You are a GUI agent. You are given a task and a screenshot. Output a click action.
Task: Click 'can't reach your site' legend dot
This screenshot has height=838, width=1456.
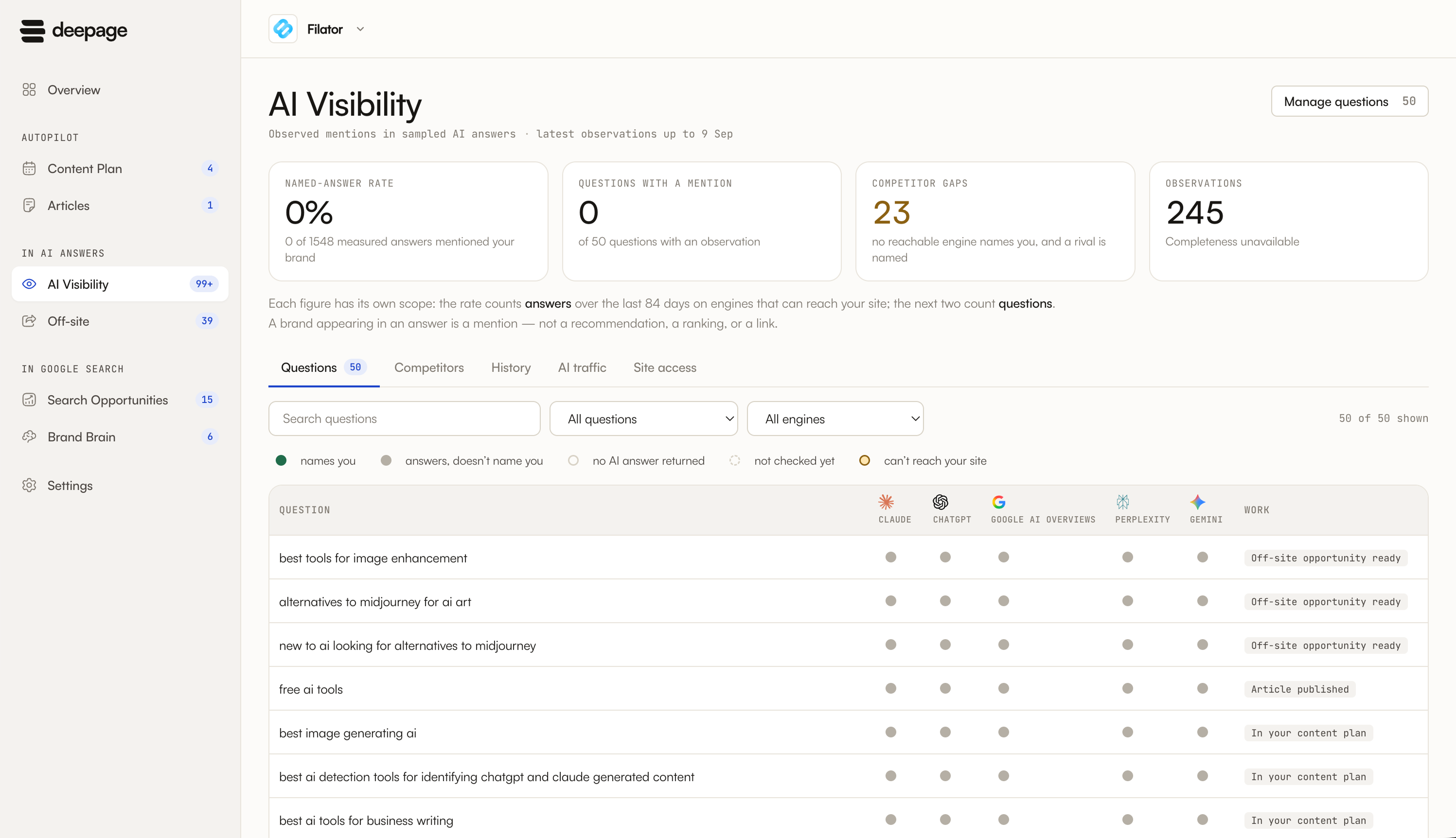pos(864,460)
